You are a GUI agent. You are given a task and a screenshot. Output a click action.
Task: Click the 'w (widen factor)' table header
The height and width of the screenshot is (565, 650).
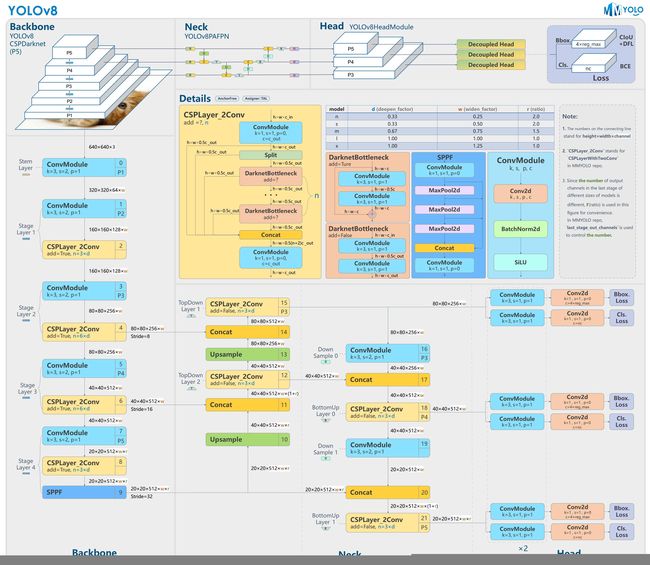(x=478, y=109)
